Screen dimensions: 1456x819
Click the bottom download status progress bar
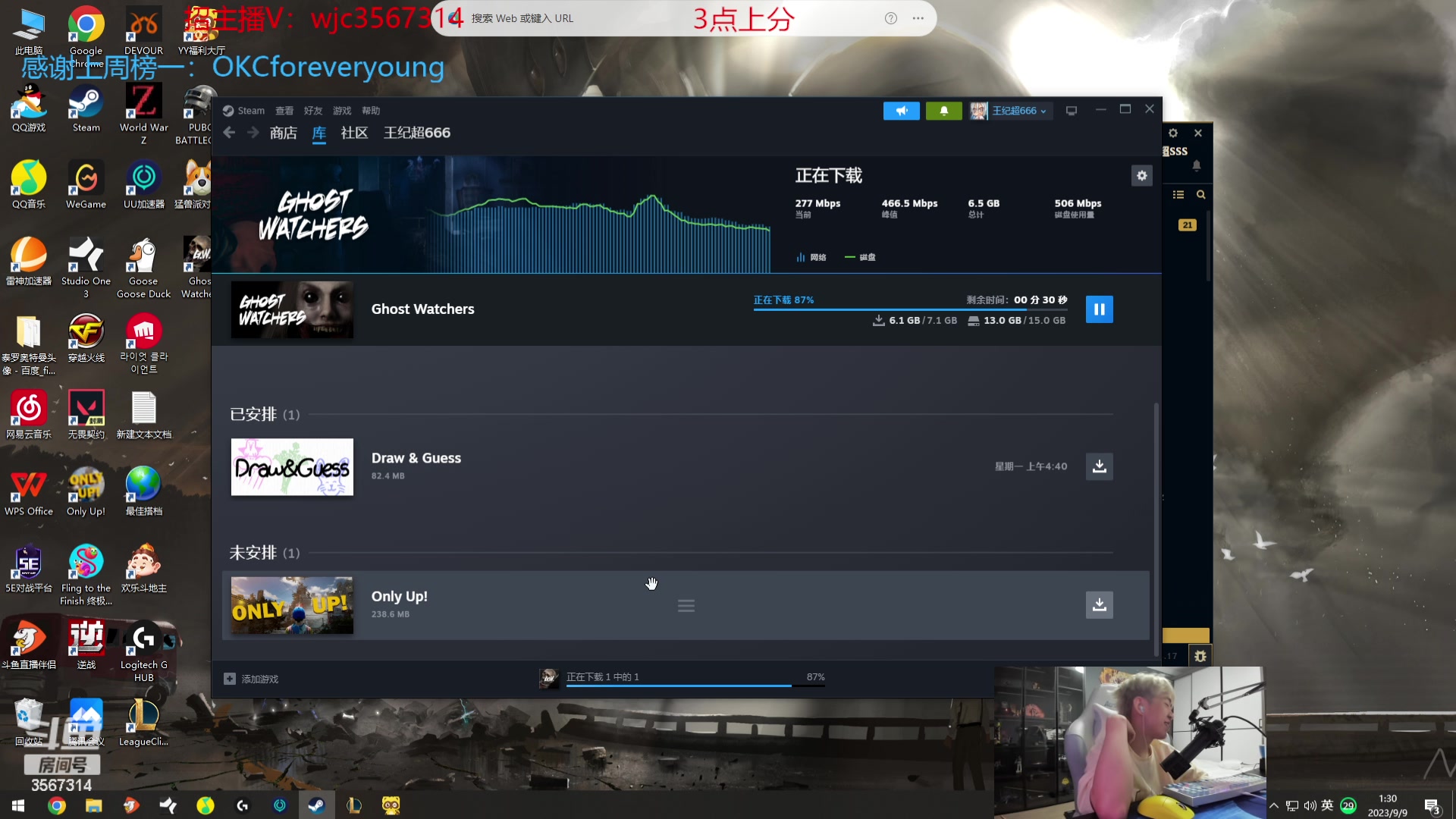[x=695, y=686]
